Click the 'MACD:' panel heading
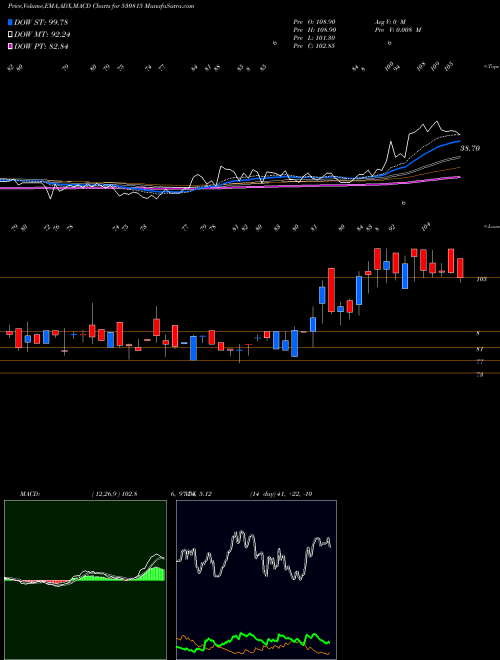500x660 pixels. point(29,494)
